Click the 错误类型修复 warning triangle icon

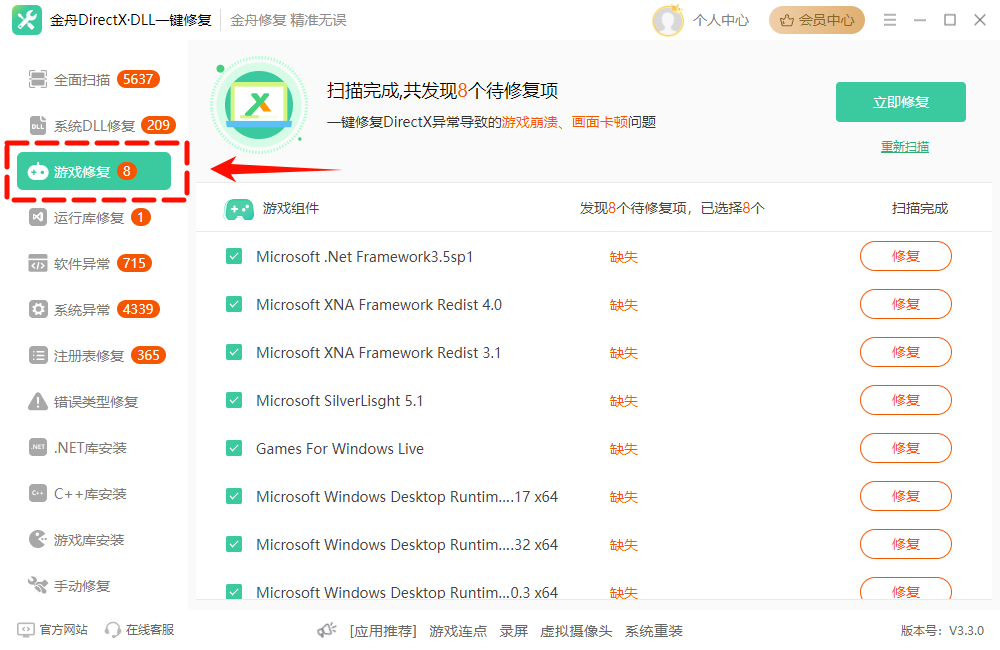click(38, 401)
